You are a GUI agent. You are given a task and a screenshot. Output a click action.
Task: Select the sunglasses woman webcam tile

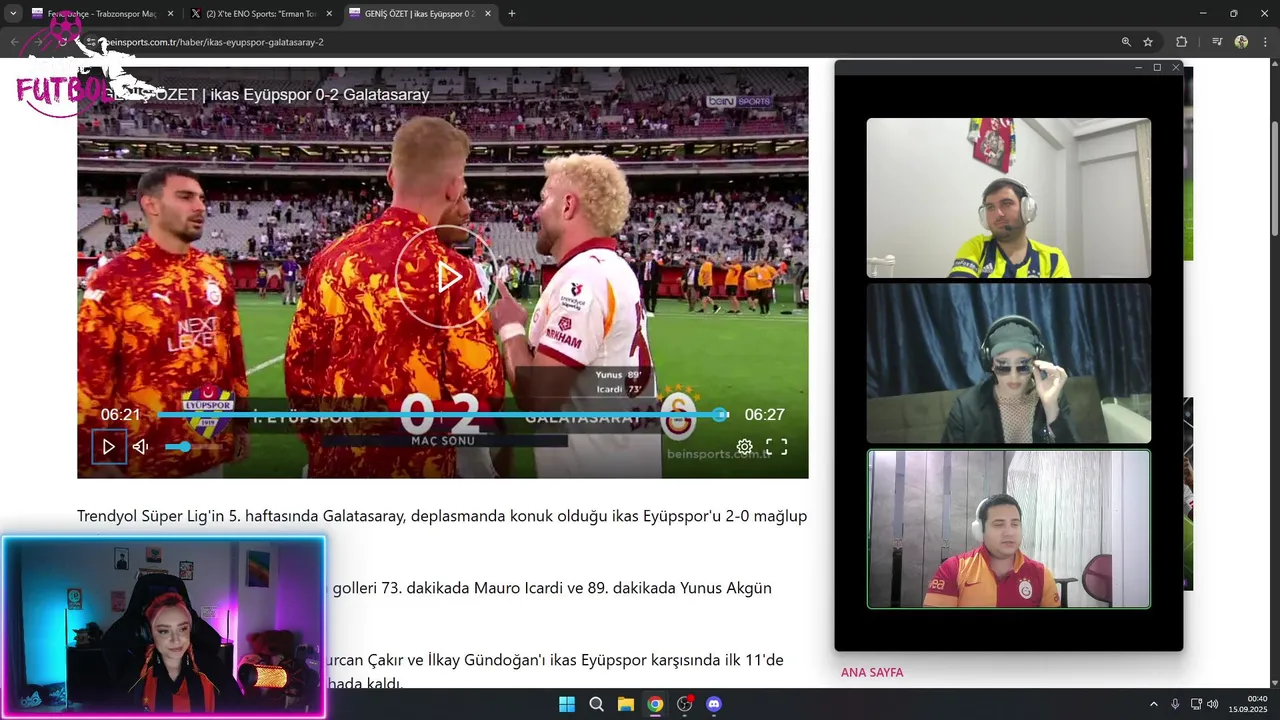pyautogui.click(x=1008, y=363)
